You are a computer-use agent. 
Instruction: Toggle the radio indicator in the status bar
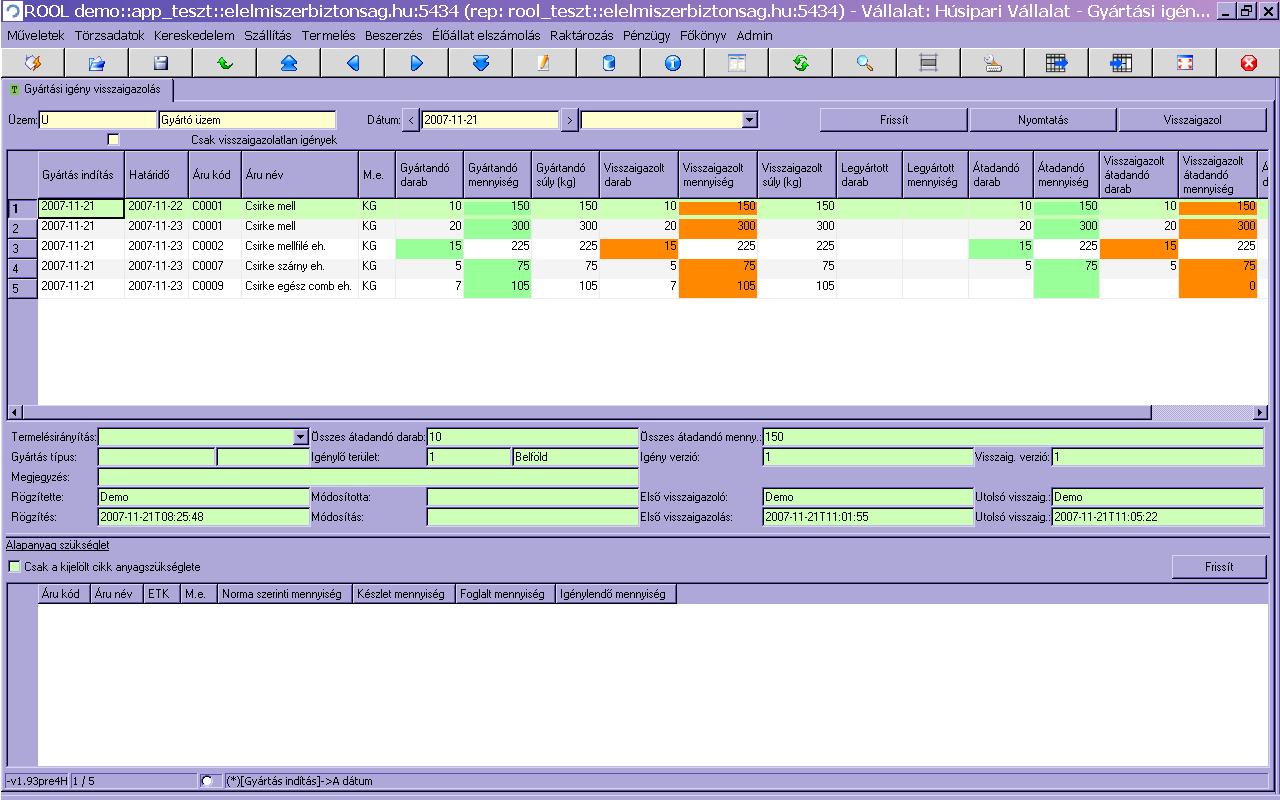coord(206,781)
